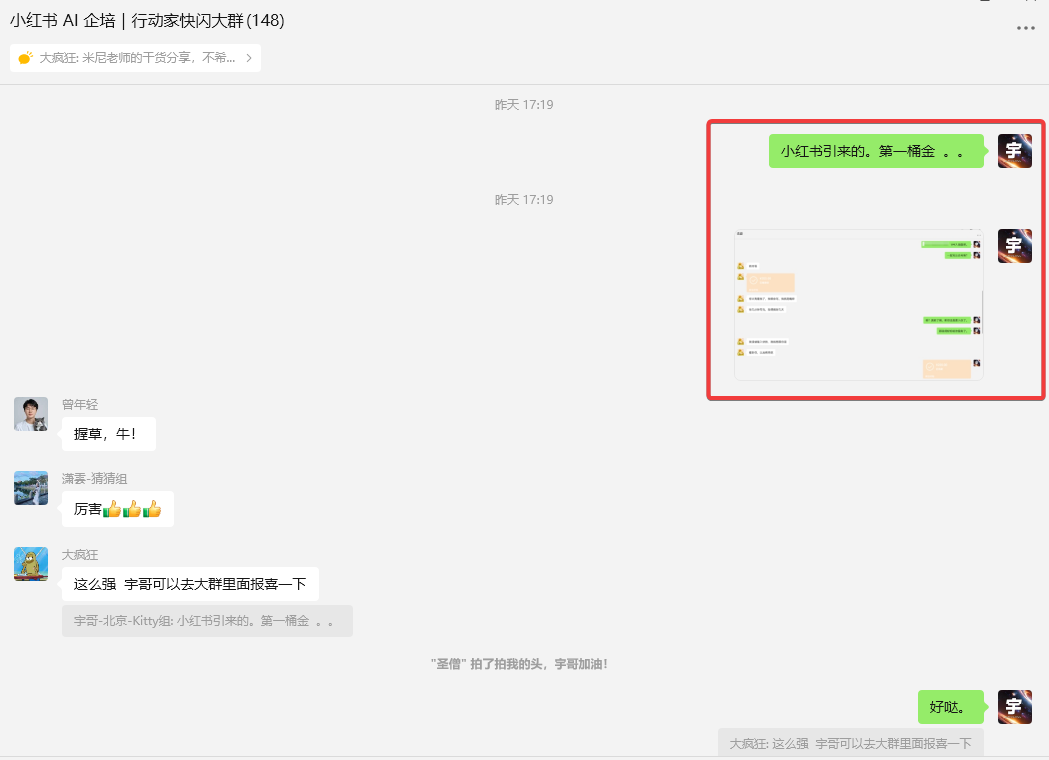Select the 好哒。 message bubble
This screenshot has height=760, width=1049.
pyautogui.click(x=951, y=707)
